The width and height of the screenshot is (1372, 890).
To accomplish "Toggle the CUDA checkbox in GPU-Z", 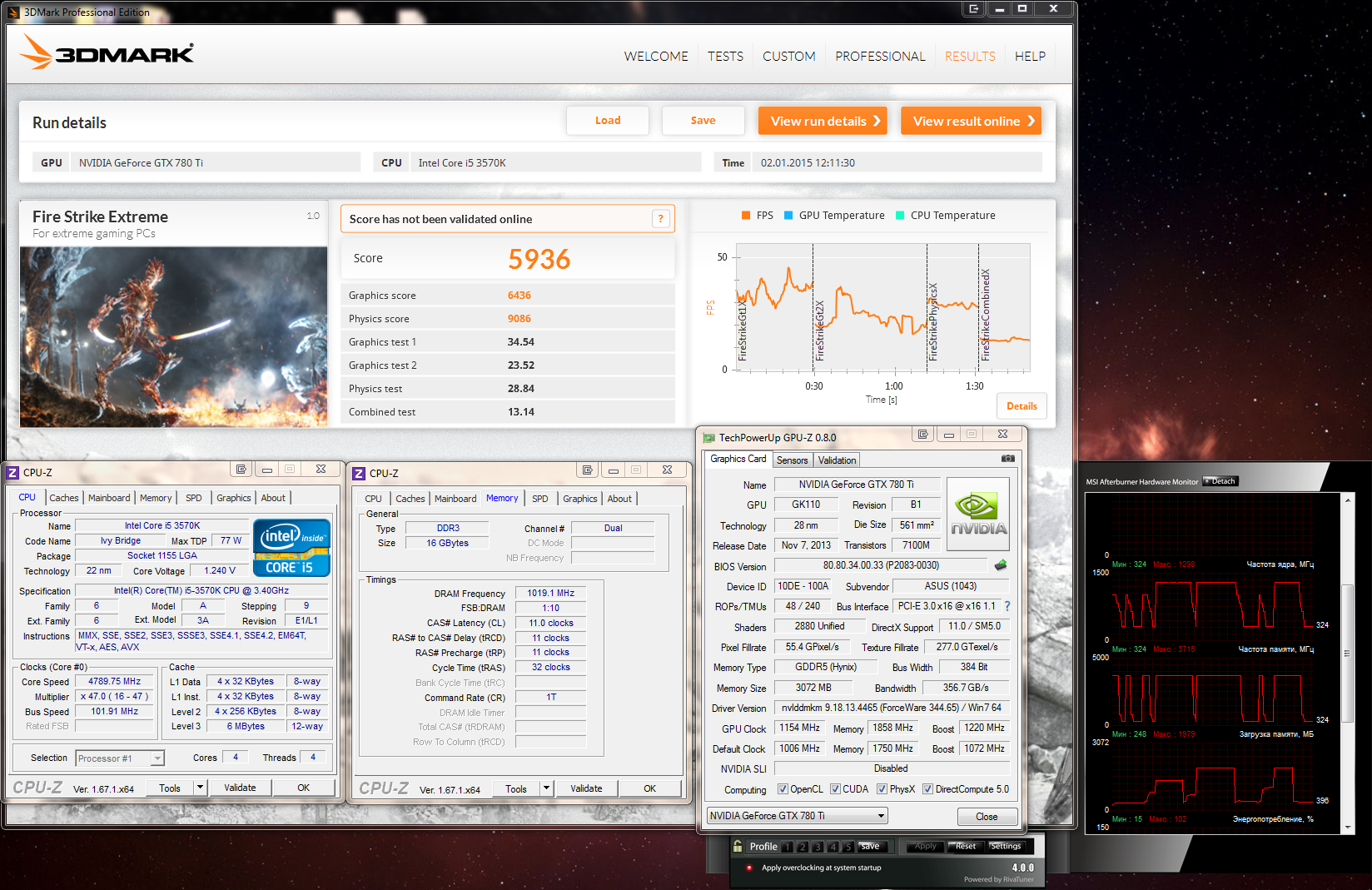I will pyautogui.click(x=835, y=789).
